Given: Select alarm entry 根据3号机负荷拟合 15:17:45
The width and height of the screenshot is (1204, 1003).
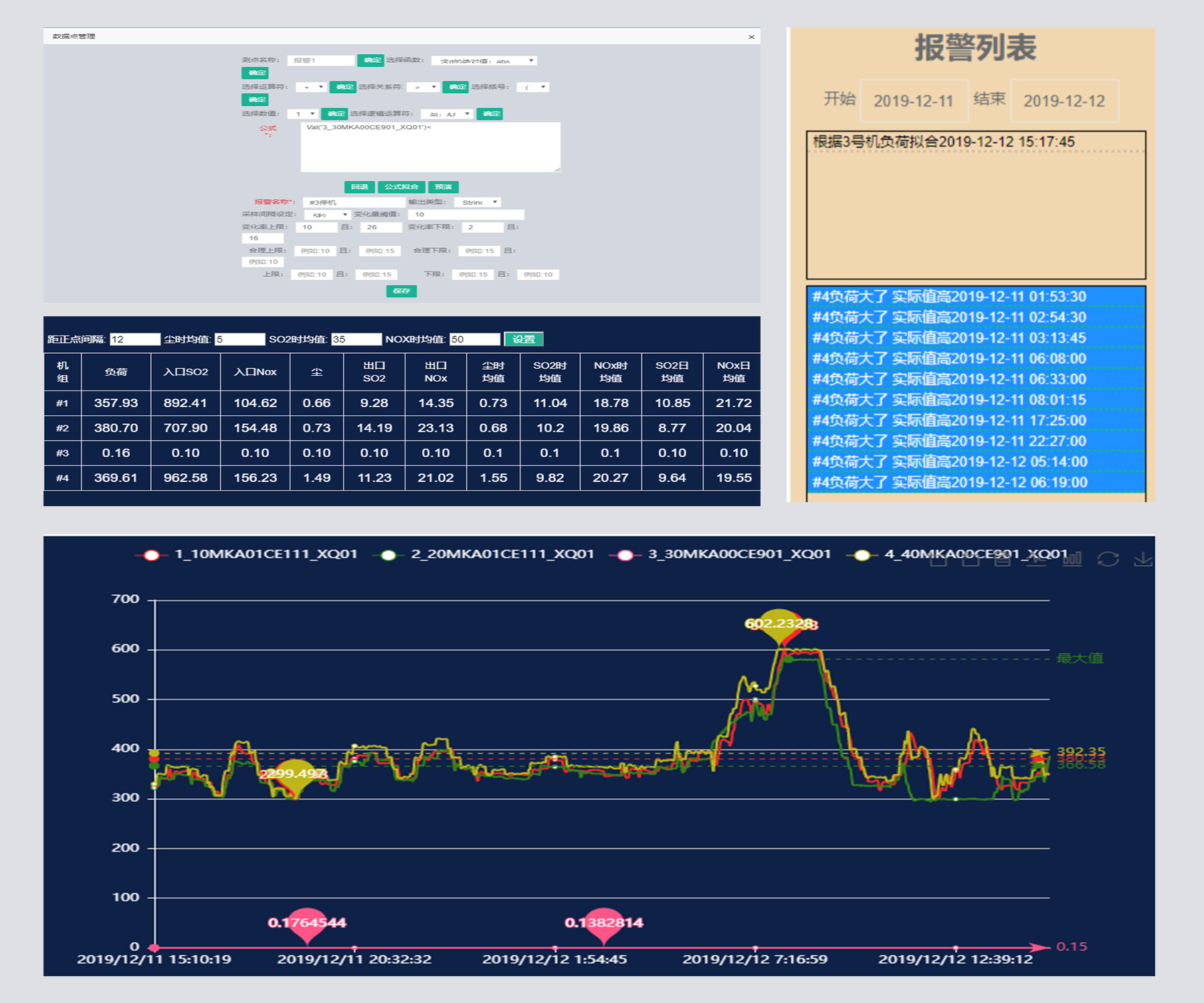Looking at the screenshot, I should (x=976, y=142).
